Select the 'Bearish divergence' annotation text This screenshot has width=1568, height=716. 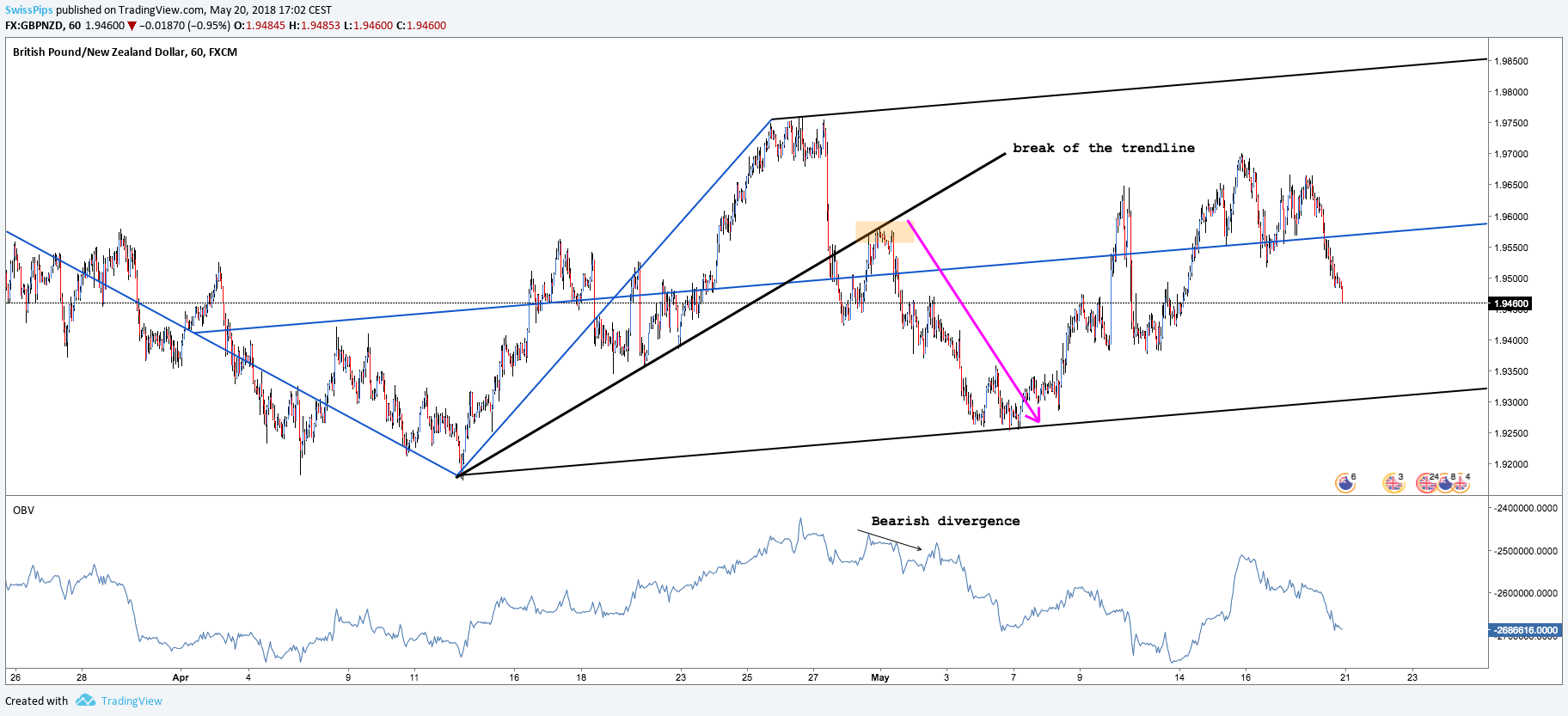click(x=946, y=521)
